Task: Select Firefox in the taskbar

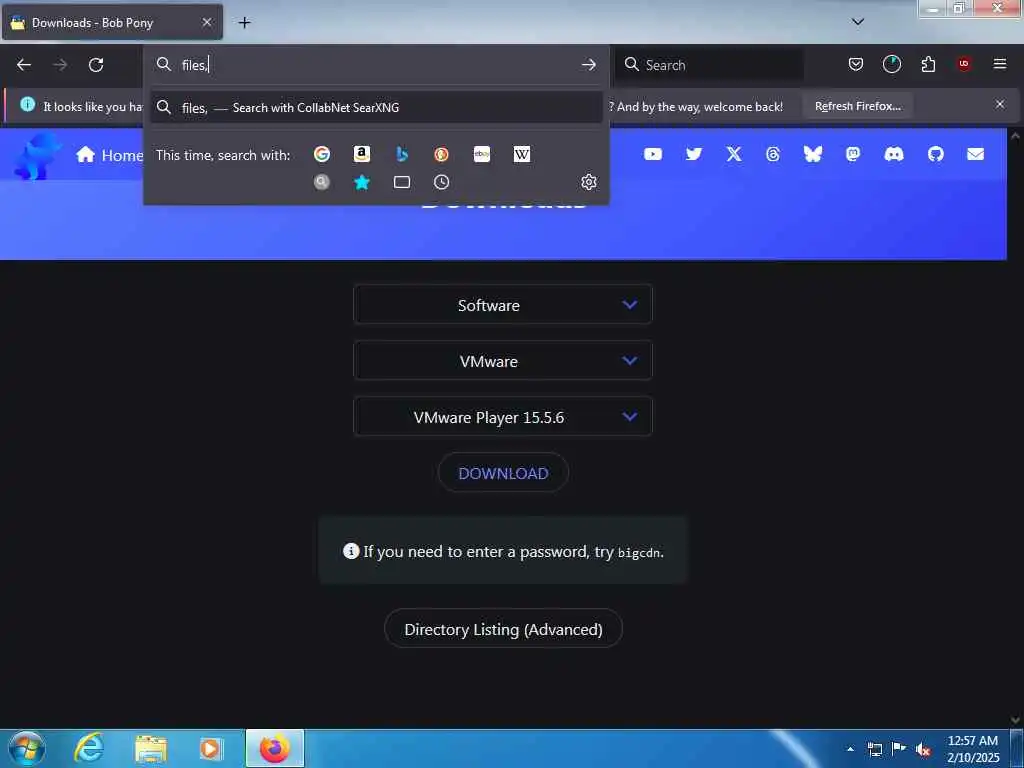Action: coord(275,748)
